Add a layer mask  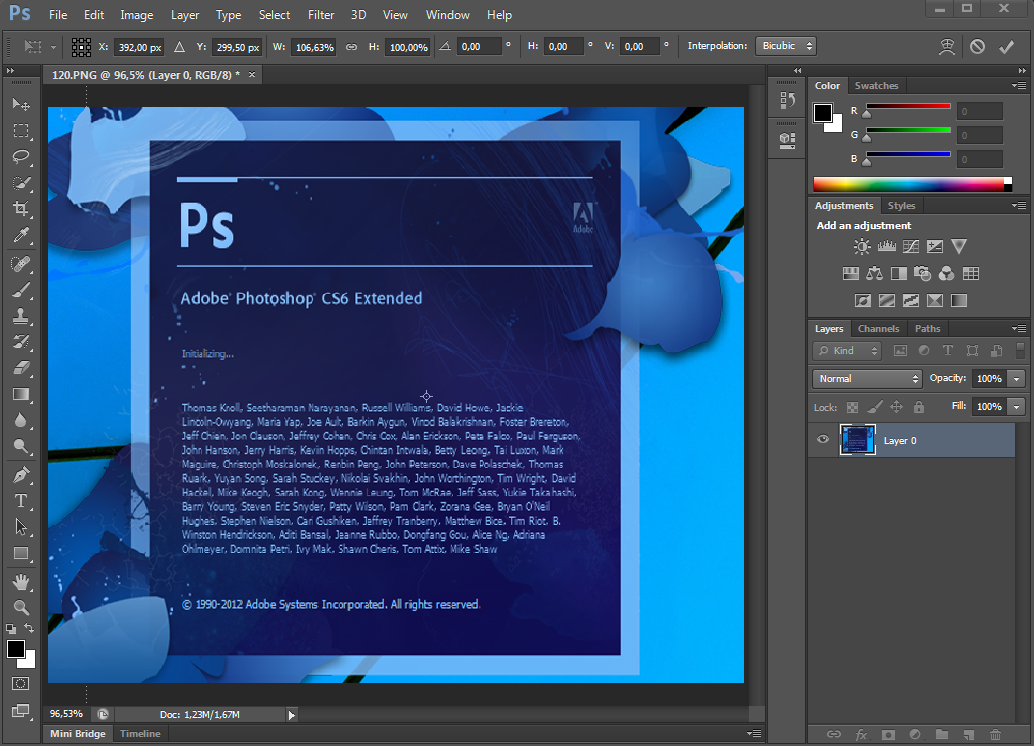pos(888,734)
